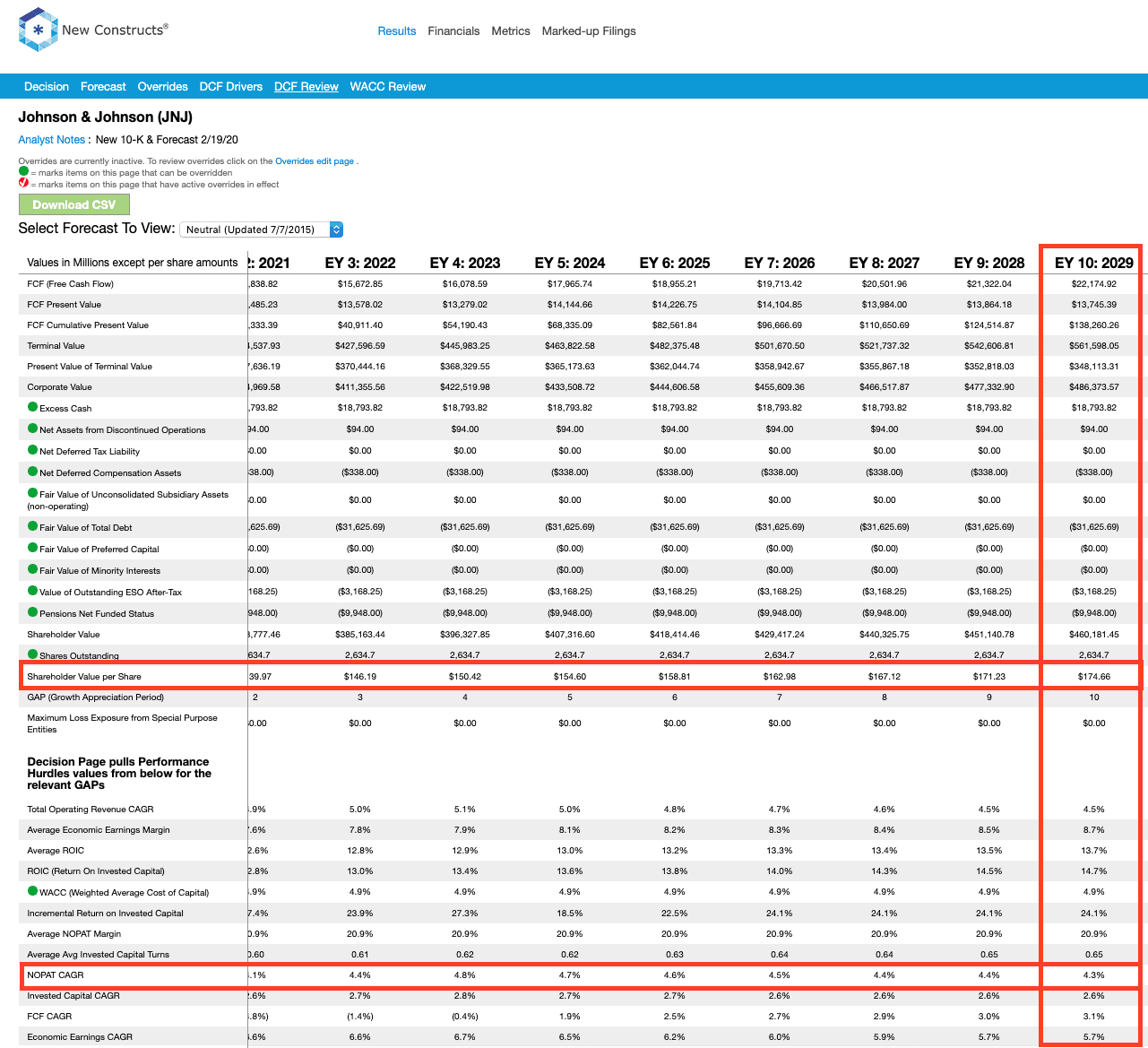Select Decision in the blue navigation bar
This screenshot has width=1148, height=1048.
click(47, 87)
